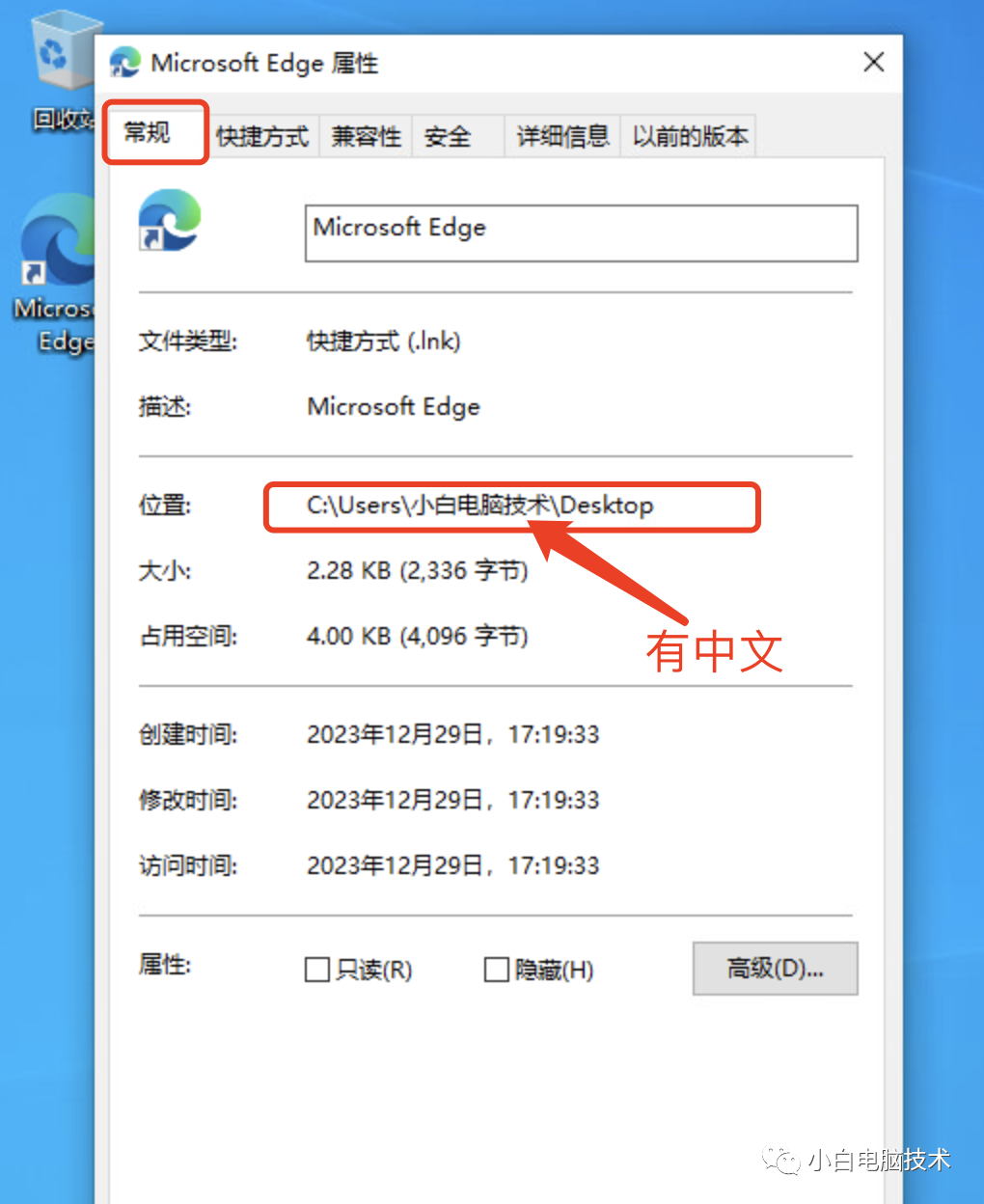Image resolution: width=984 pixels, height=1204 pixels.
Task: Switch to the 常规 tab
Action: 155,132
